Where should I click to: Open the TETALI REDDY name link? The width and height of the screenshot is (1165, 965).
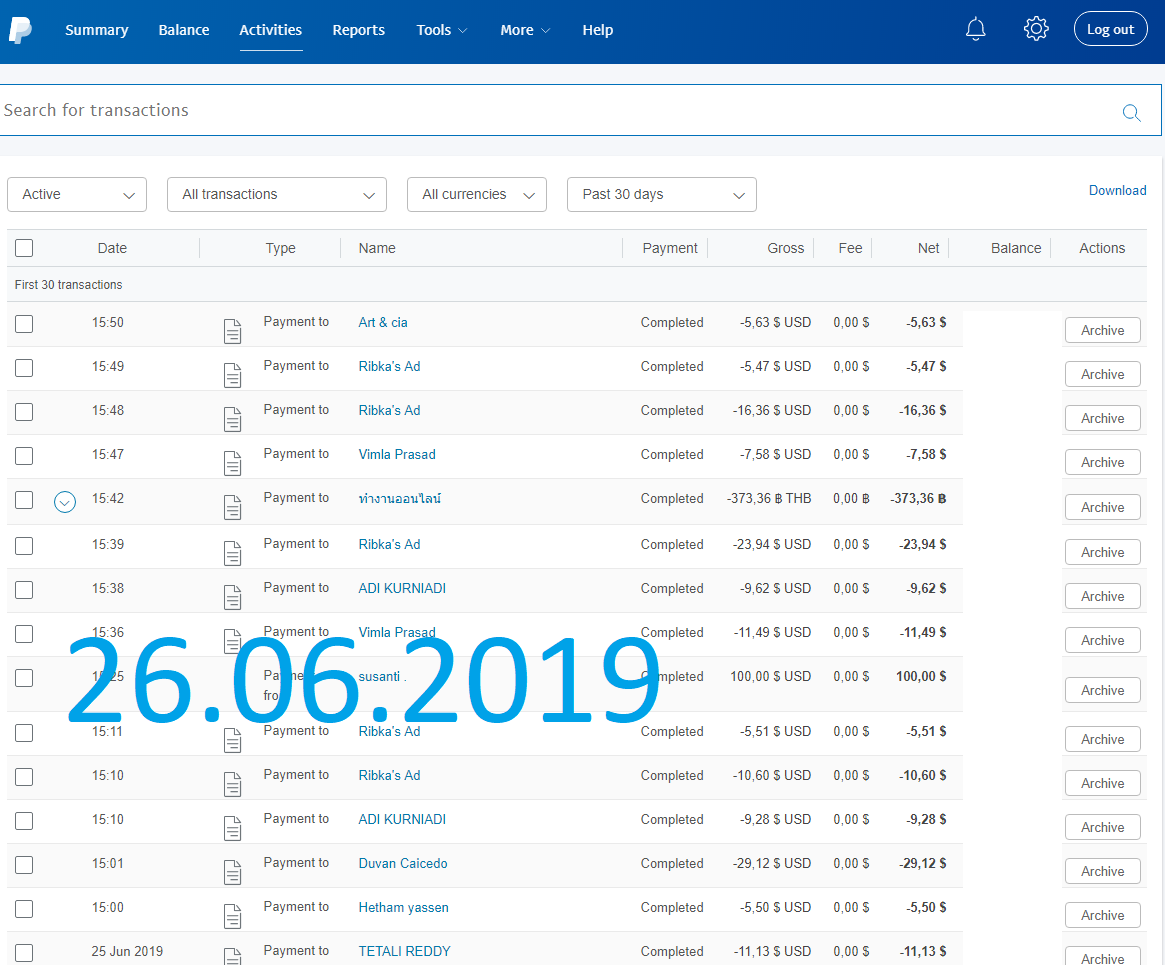pos(404,951)
